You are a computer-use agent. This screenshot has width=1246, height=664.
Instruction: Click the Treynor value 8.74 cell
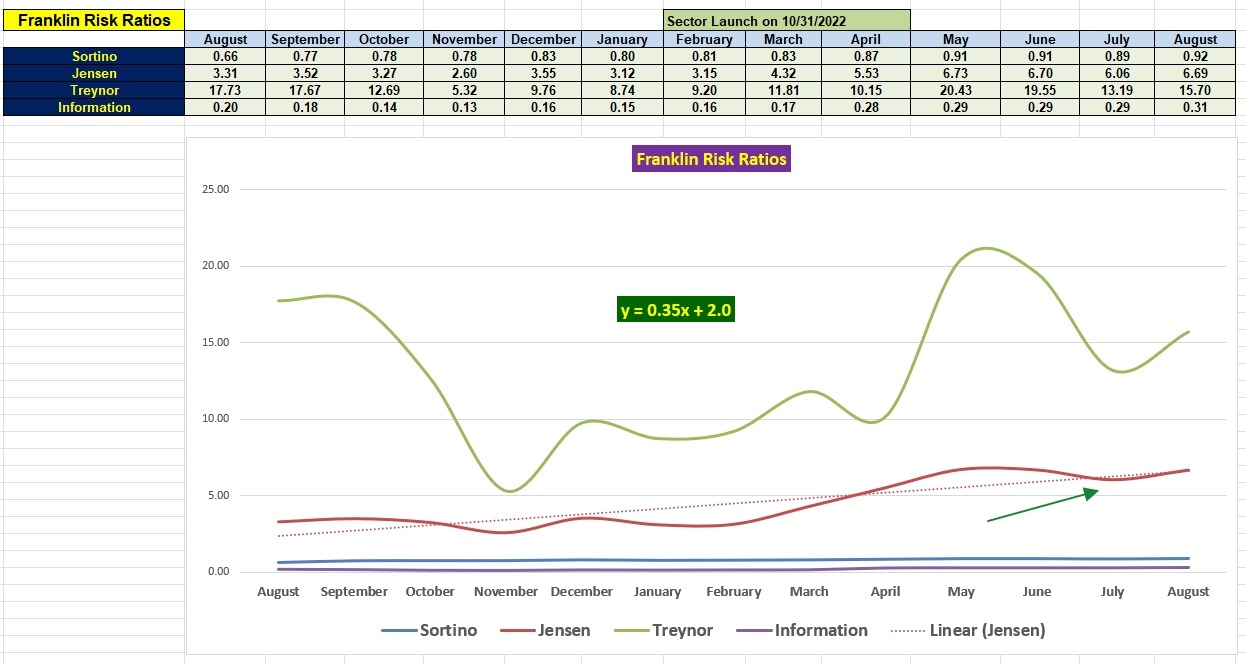pyautogui.click(x=622, y=90)
